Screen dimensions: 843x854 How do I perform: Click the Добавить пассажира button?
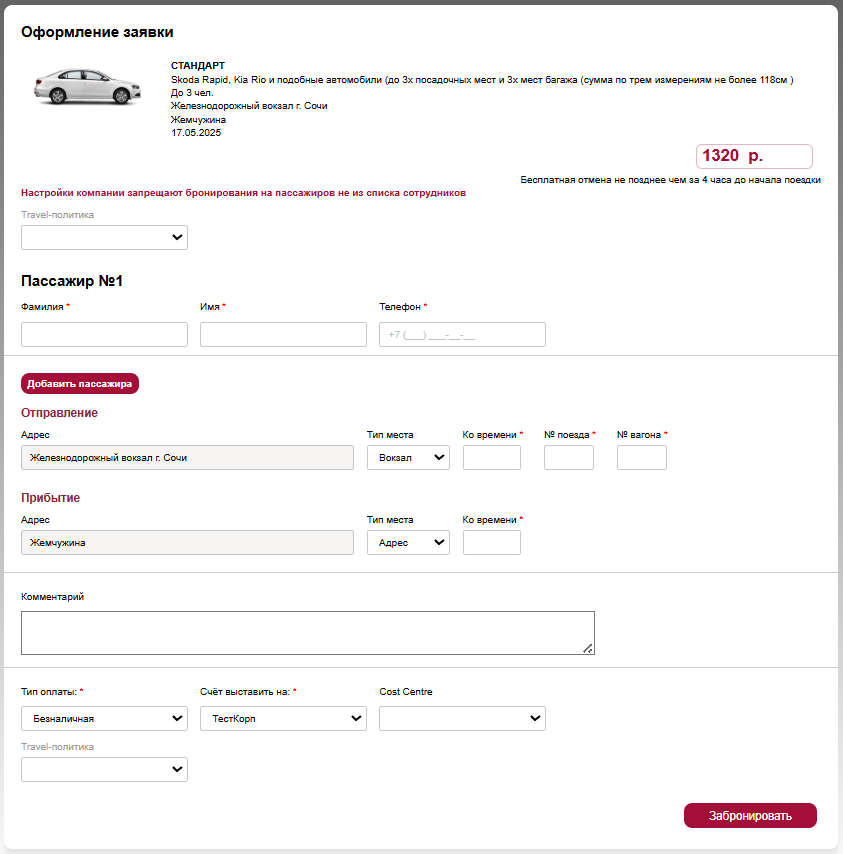[x=80, y=383]
